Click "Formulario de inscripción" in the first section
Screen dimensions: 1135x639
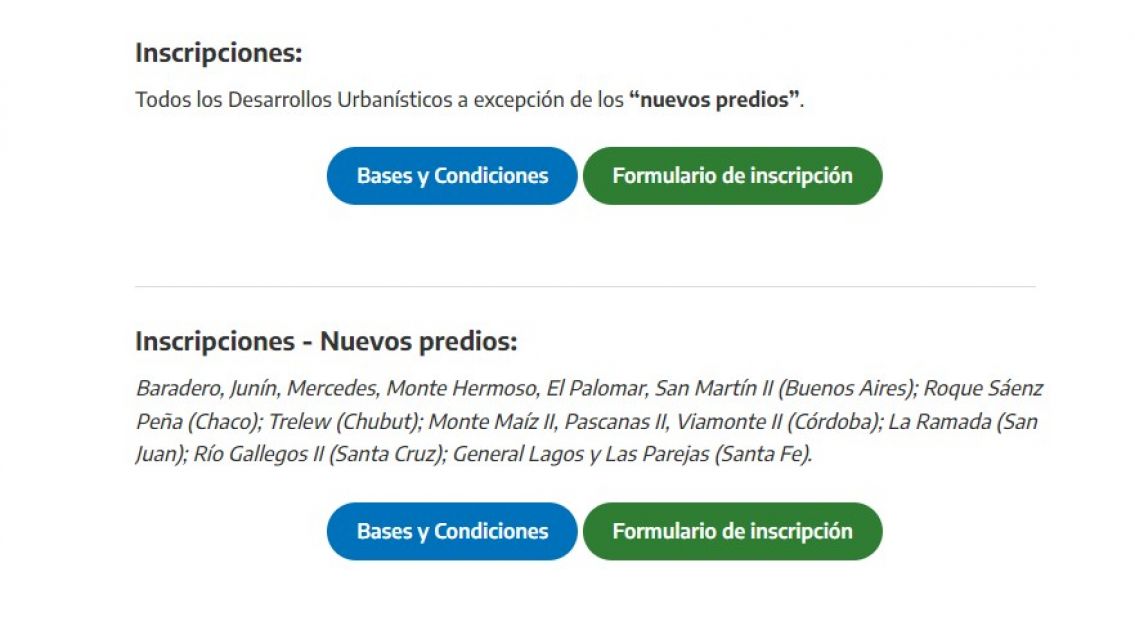pos(733,175)
